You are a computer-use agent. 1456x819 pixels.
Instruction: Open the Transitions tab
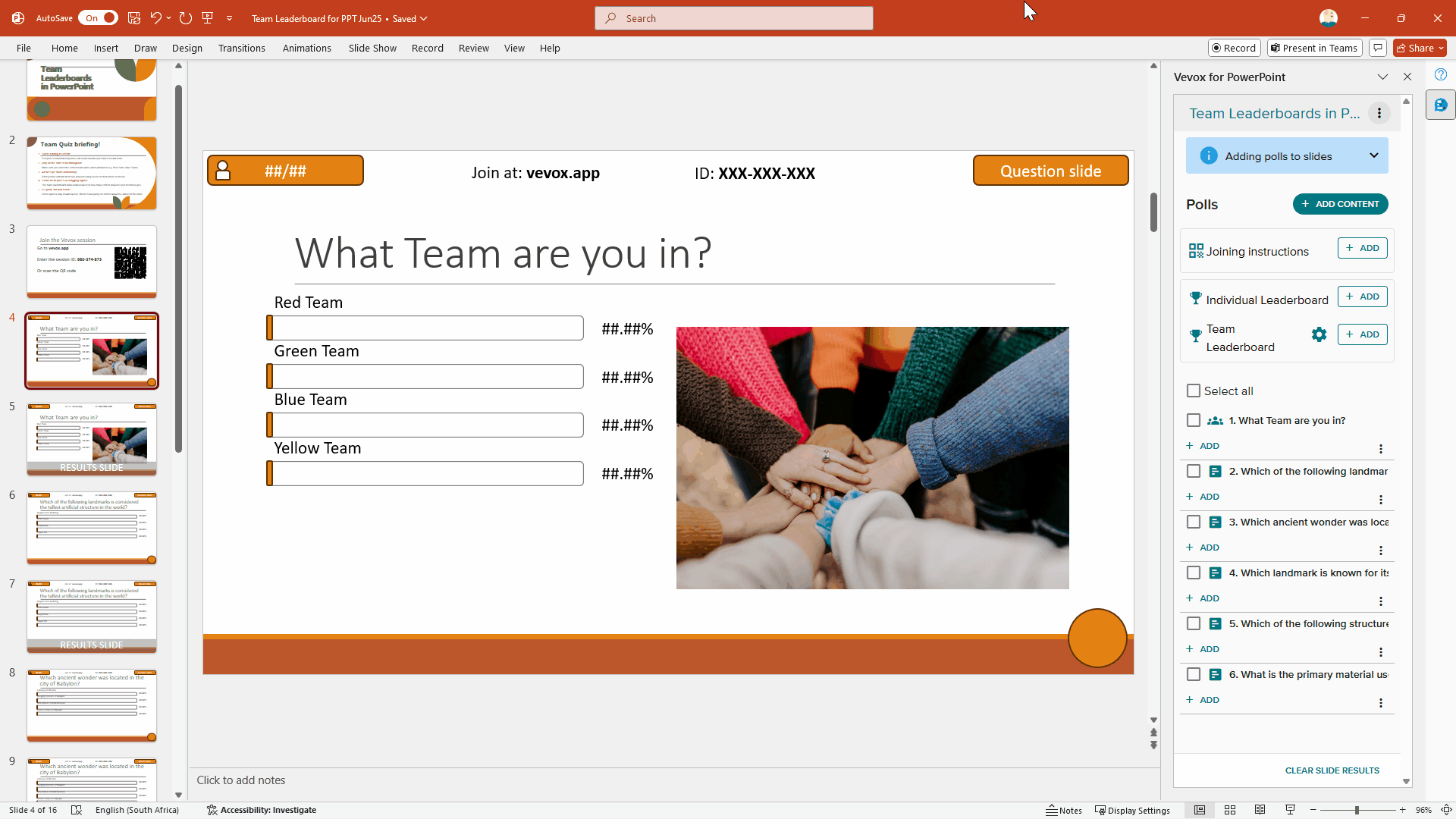click(241, 48)
